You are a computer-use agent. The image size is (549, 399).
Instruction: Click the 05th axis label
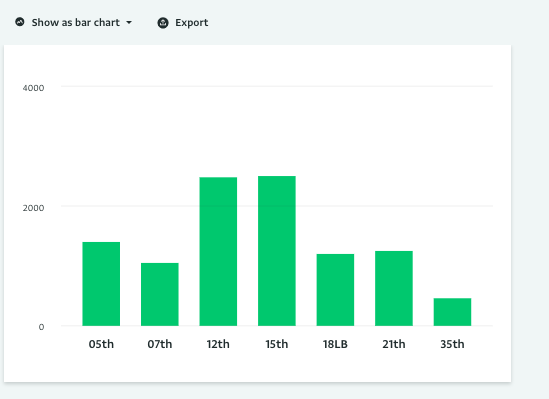click(101, 344)
